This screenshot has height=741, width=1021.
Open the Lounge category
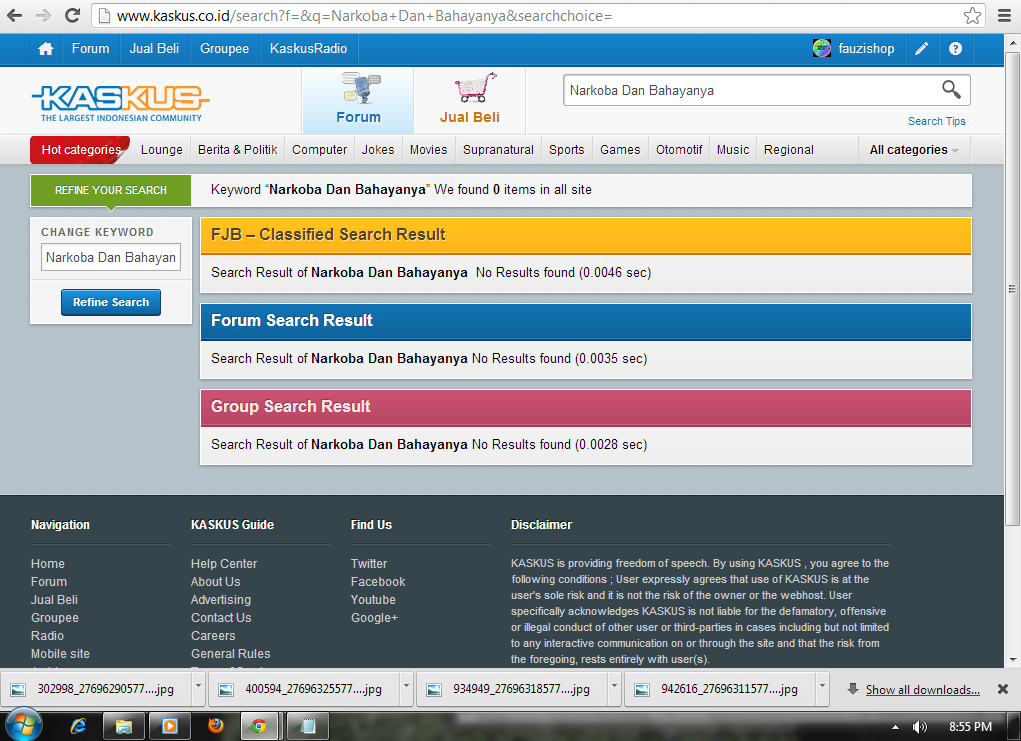pos(161,150)
